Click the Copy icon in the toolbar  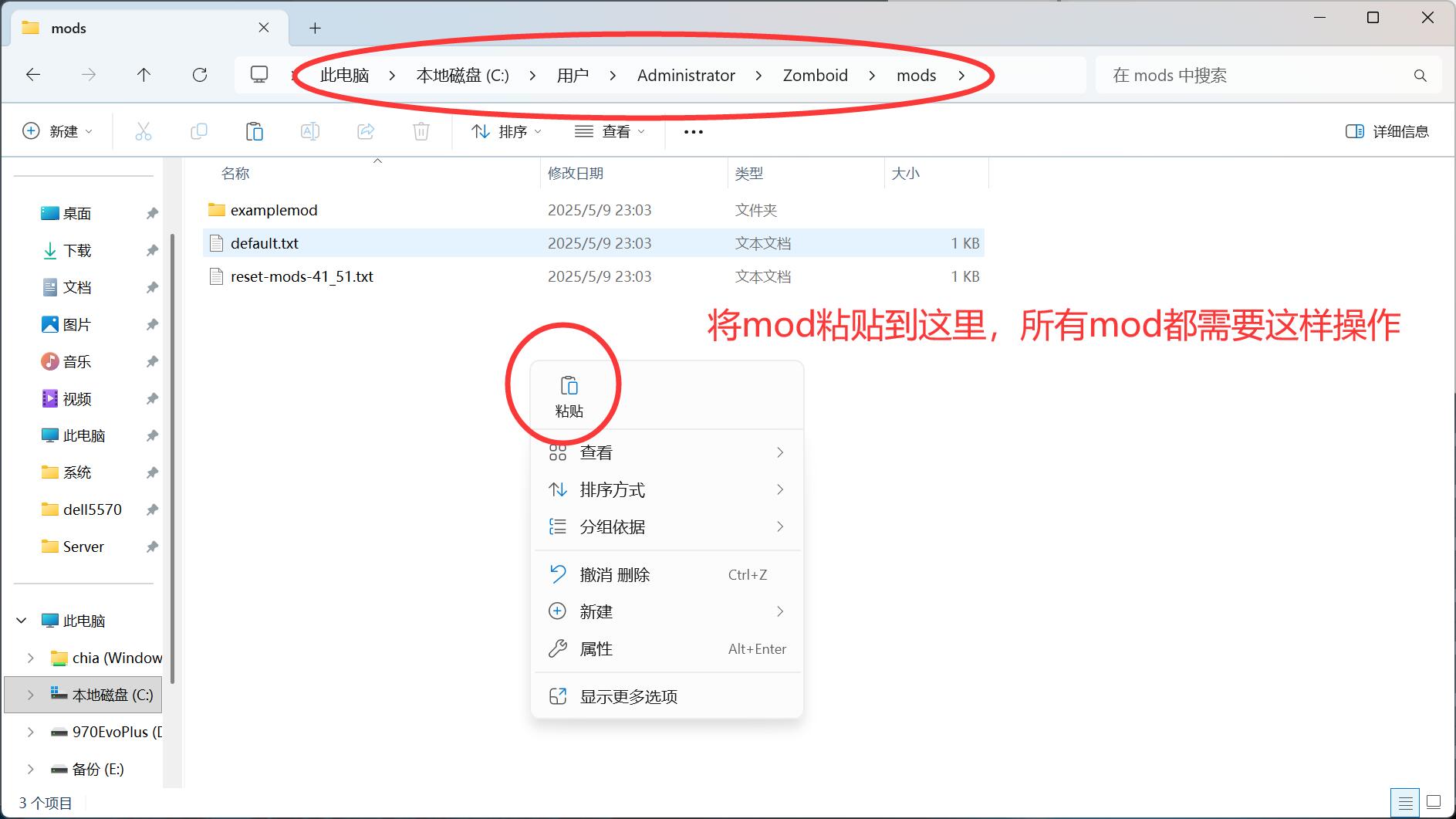pyautogui.click(x=198, y=131)
